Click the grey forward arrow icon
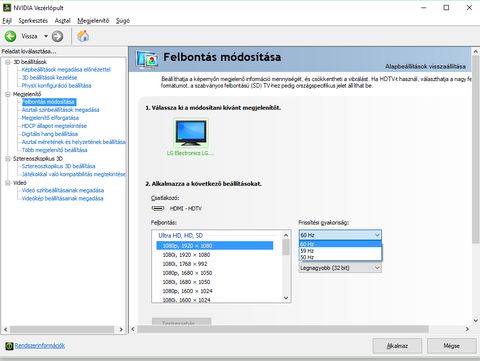The image size is (480, 361). 57,36
